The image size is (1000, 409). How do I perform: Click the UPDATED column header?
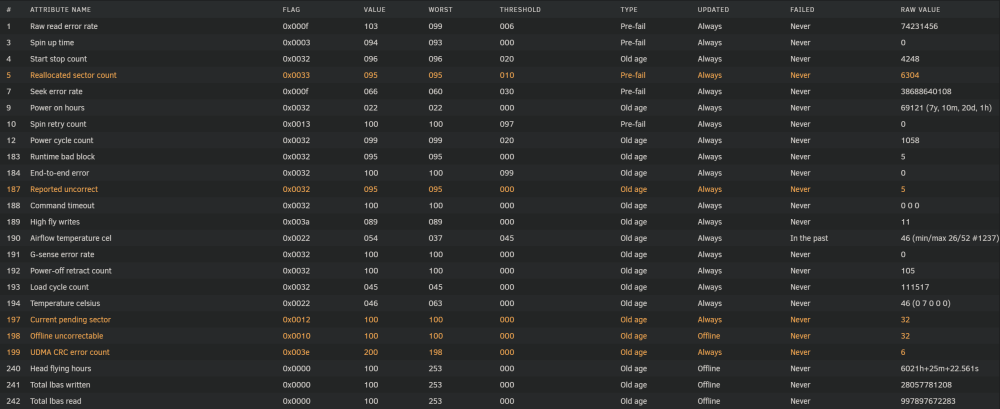(714, 10)
